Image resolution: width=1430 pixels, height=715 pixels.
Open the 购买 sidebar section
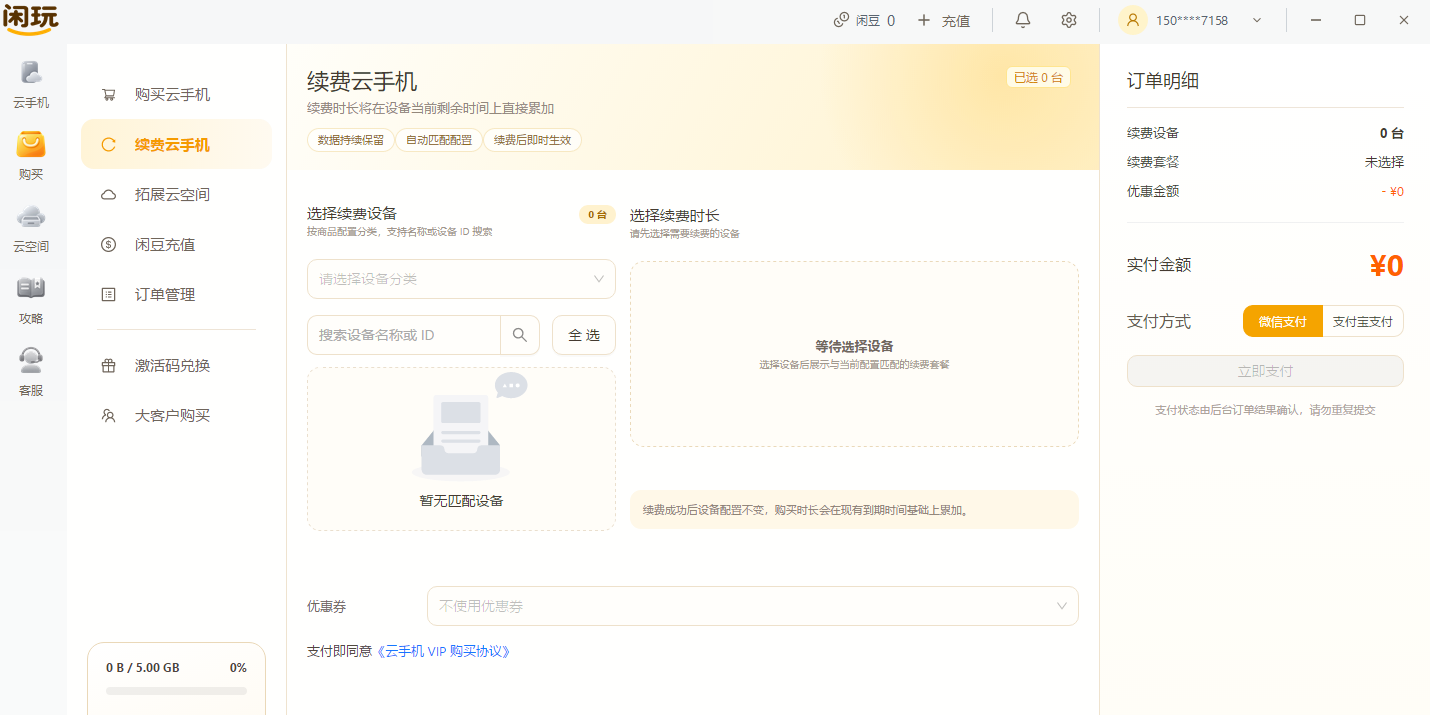click(x=31, y=157)
